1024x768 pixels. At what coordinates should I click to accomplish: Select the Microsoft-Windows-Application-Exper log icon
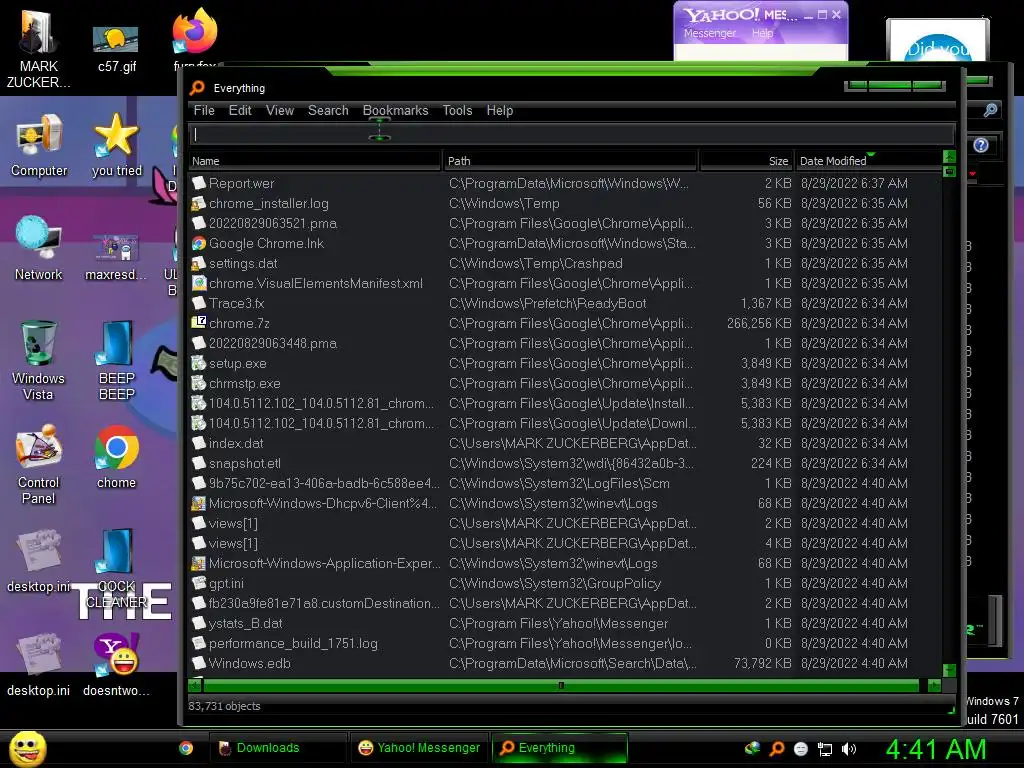tap(199, 564)
